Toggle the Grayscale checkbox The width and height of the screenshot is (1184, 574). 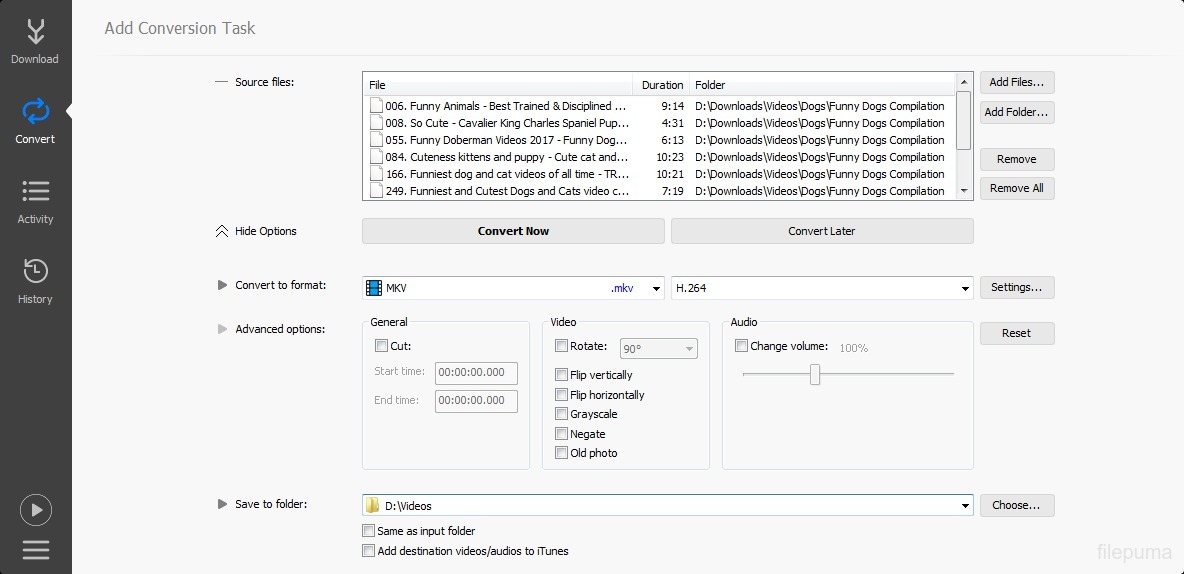[x=562, y=414]
